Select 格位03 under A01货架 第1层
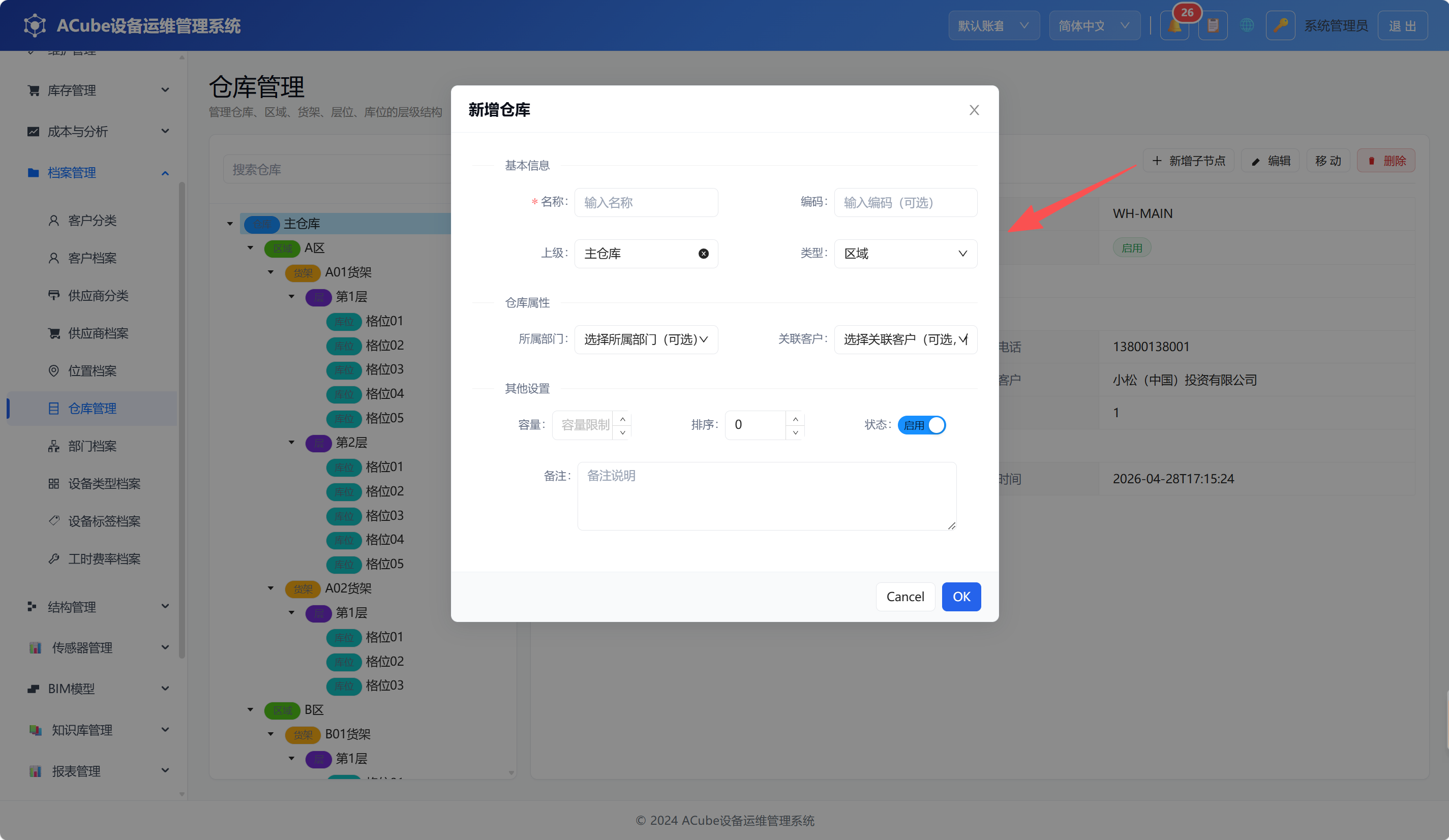The height and width of the screenshot is (840, 1449). (384, 369)
